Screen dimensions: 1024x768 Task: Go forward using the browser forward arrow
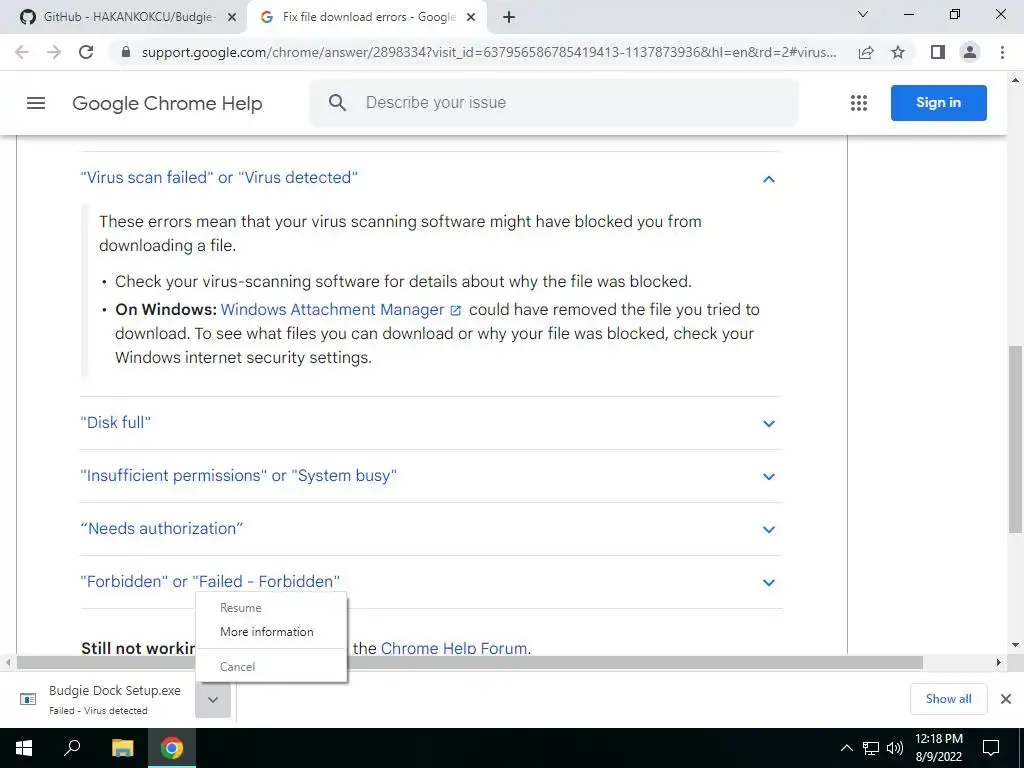[x=54, y=52]
